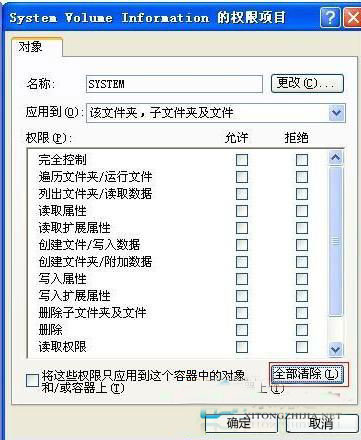Click the 名称 field showing SYSTEM
361x440 pixels.
tap(174, 84)
